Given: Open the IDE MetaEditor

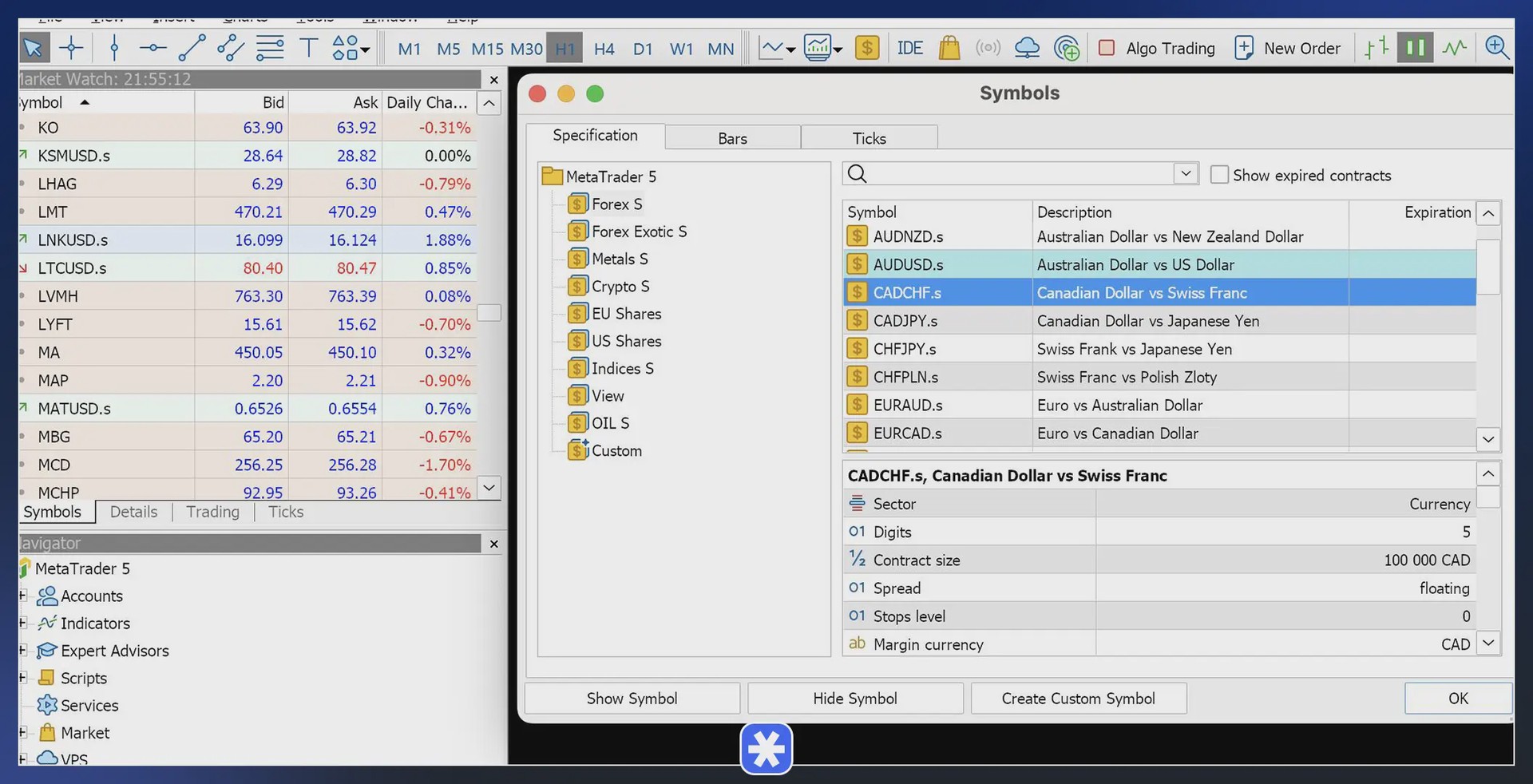Looking at the screenshot, I should point(910,48).
